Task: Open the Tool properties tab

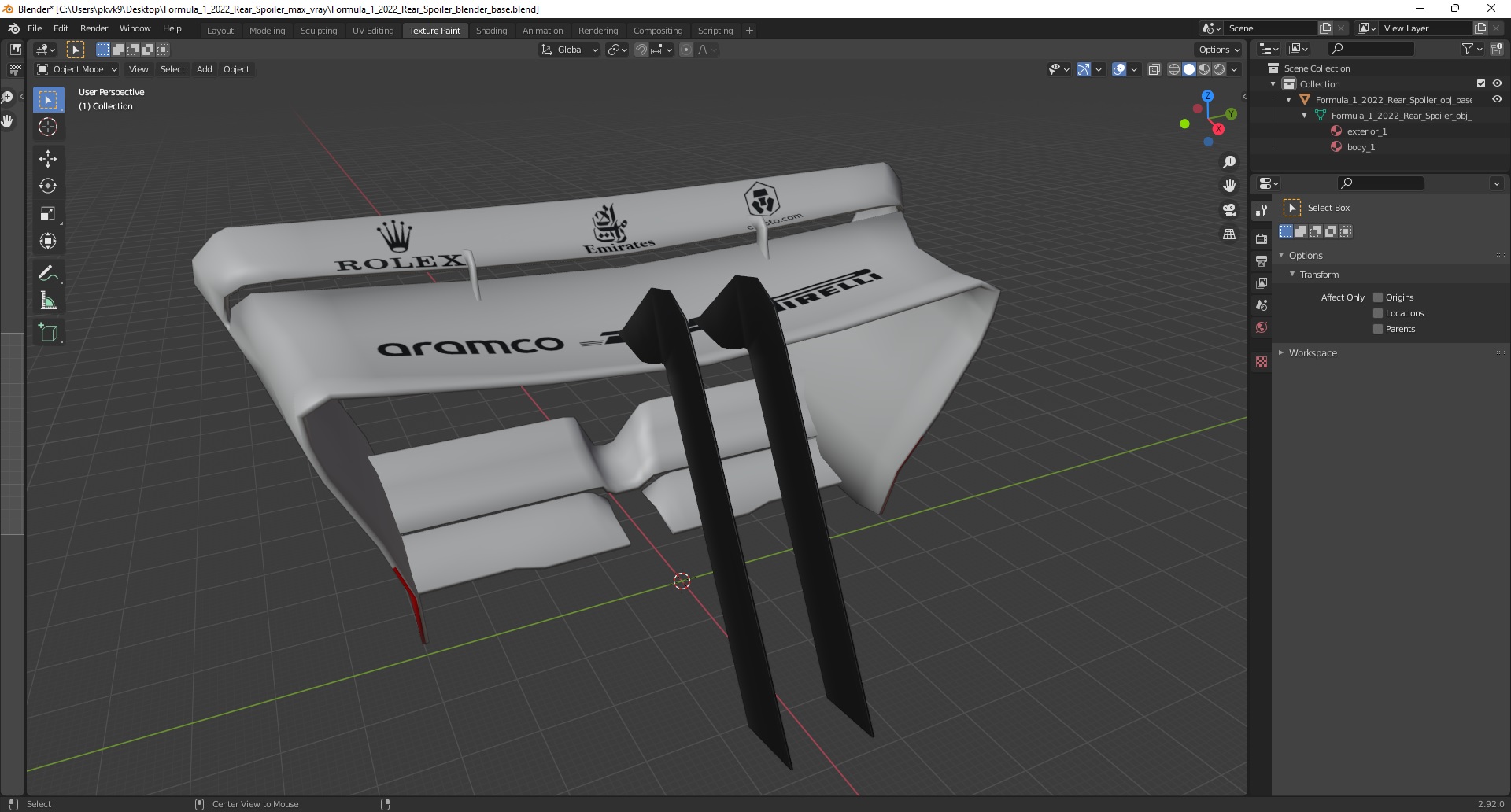Action: [x=1262, y=210]
